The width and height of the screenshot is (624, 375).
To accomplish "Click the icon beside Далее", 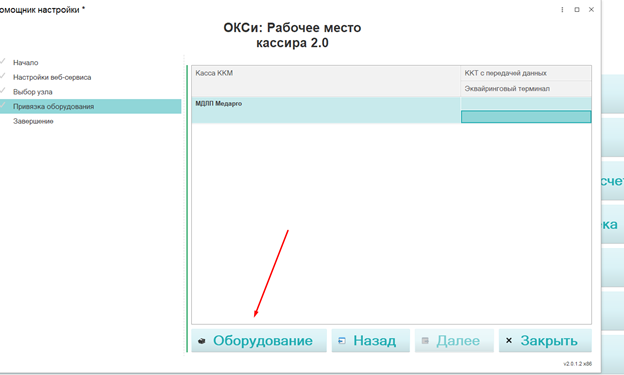I will click(x=425, y=341).
